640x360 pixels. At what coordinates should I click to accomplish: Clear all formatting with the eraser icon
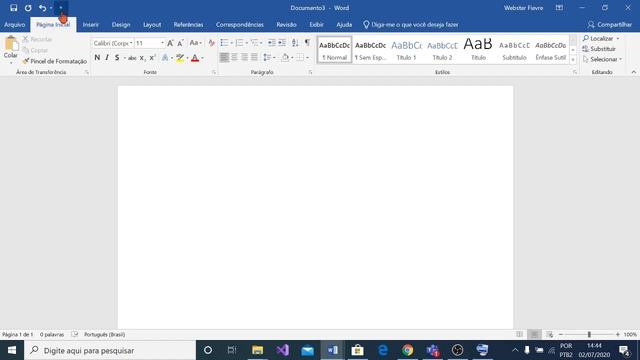[211, 43]
